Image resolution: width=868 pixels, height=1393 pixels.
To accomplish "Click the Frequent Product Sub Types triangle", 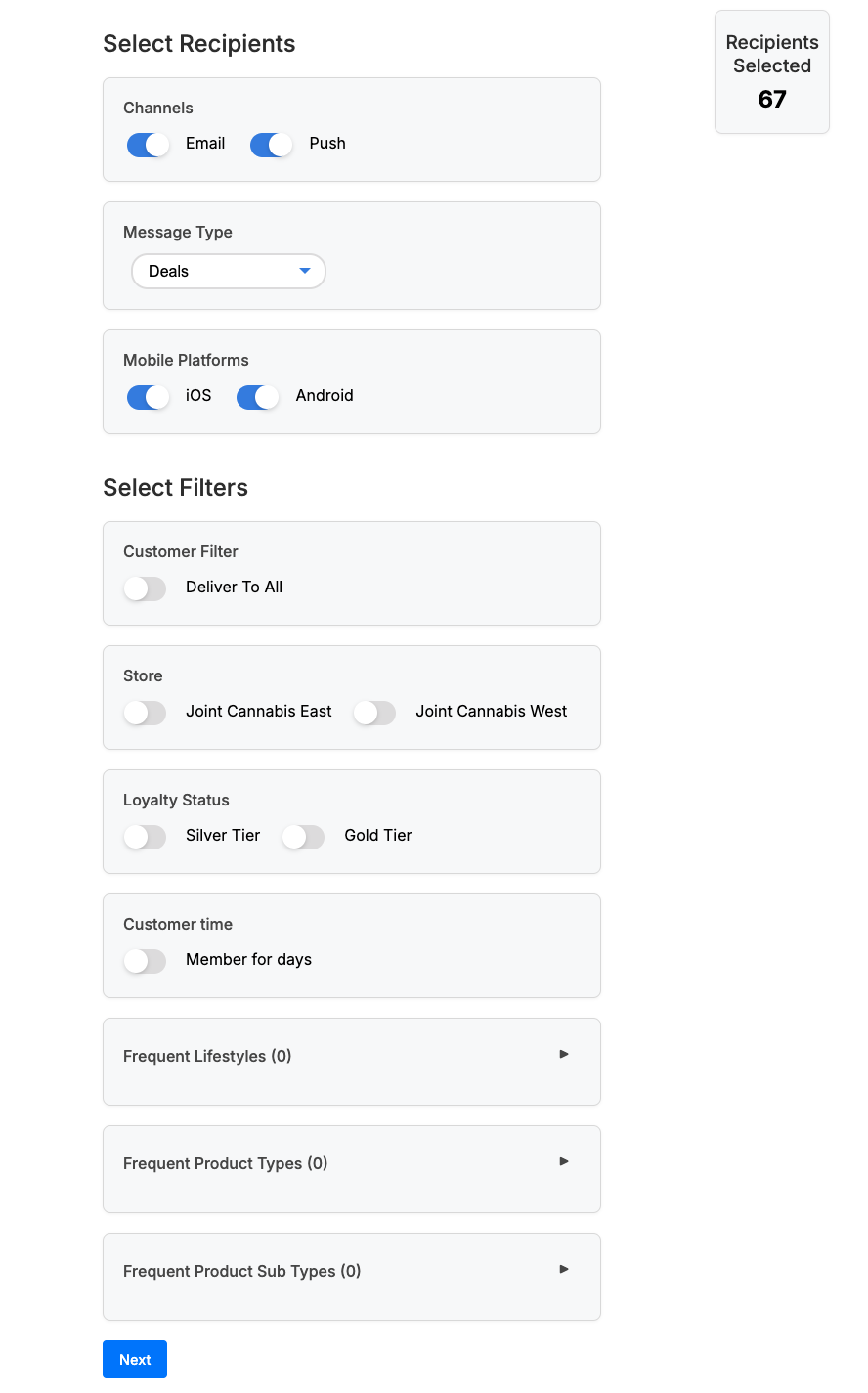I will point(564,1269).
